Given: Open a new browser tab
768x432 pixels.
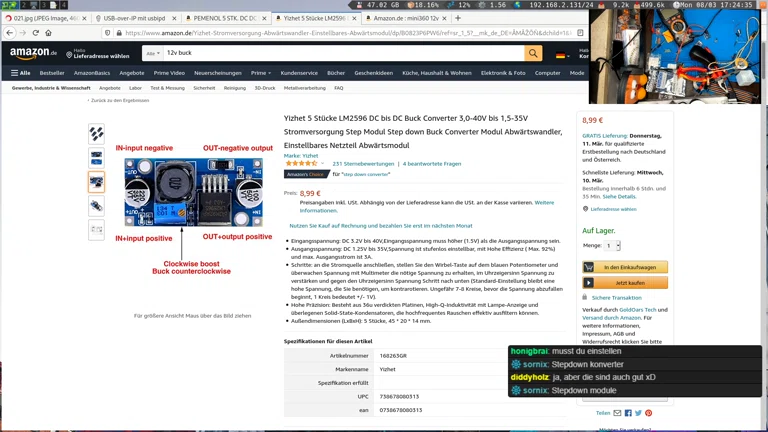Looking at the screenshot, I should point(458,18).
